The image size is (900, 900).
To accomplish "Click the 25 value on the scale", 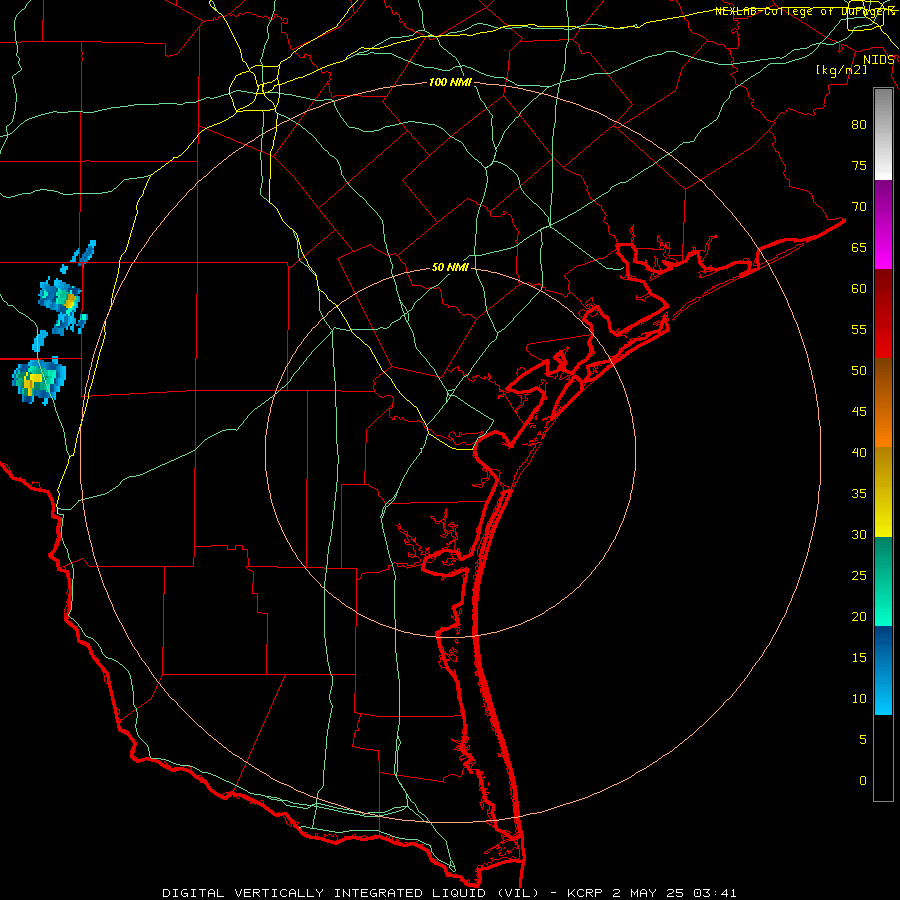I will coord(859,576).
